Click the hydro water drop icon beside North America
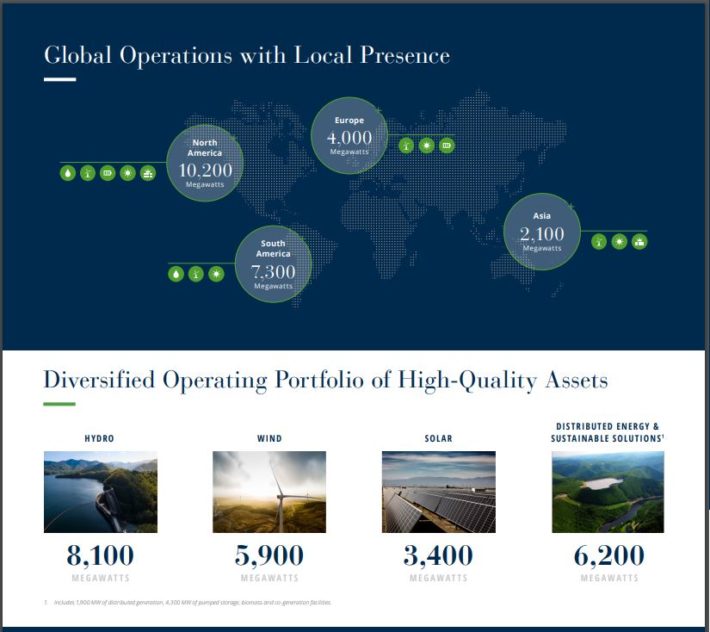The image size is (710, 632). [68, 173]
